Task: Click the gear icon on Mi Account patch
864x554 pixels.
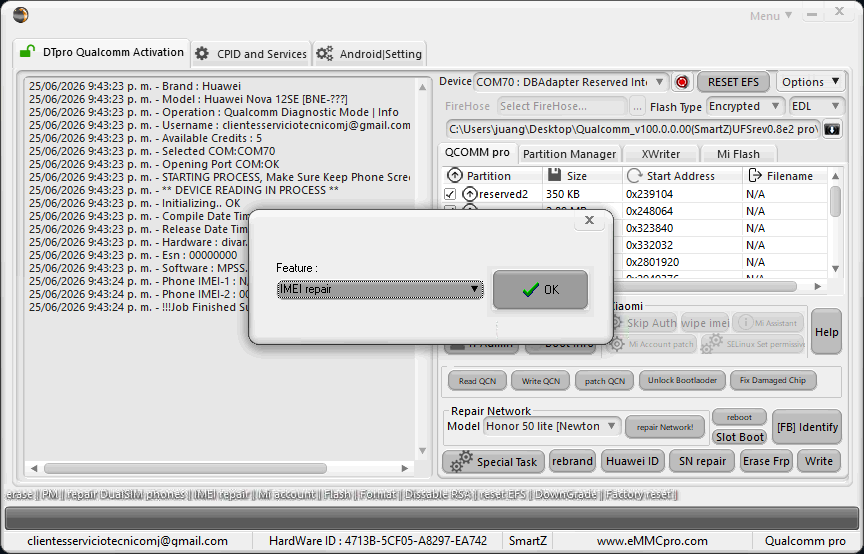Action: [x=618, y=344]
